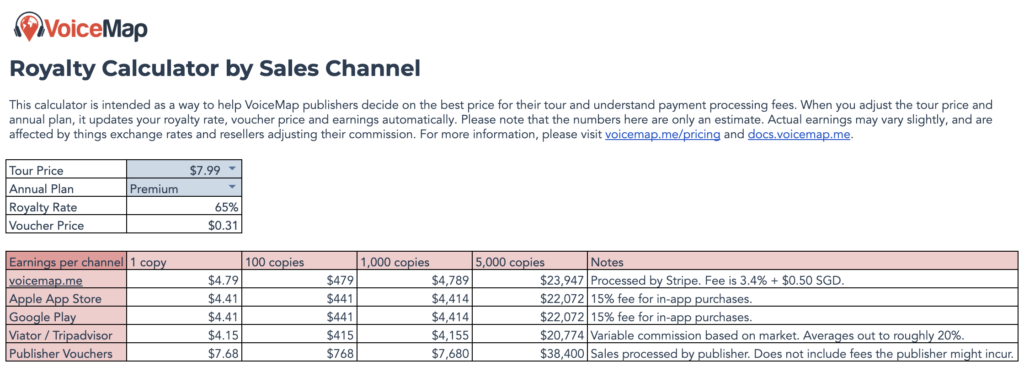The image size is (1024, 367).
Task: Select the Voucher Price $0.31 cell
Action: (x=184, y=225)
